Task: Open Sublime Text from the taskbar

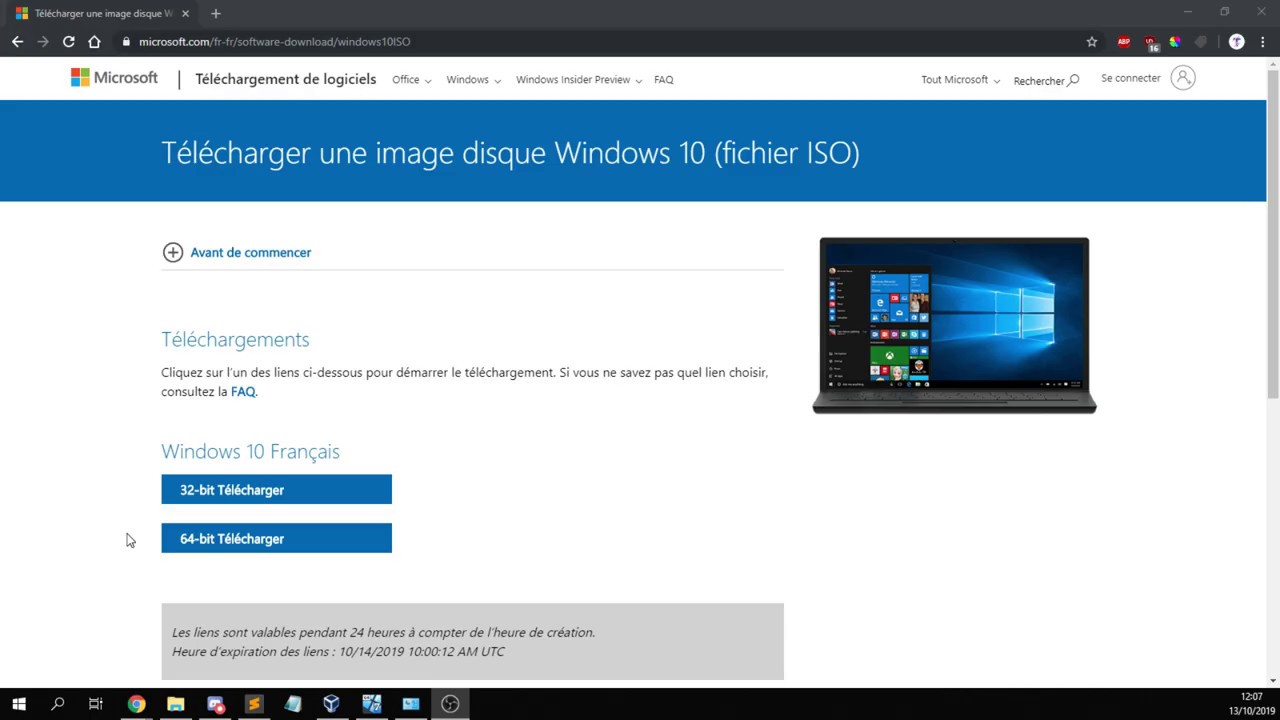Action: pos(254,704)
